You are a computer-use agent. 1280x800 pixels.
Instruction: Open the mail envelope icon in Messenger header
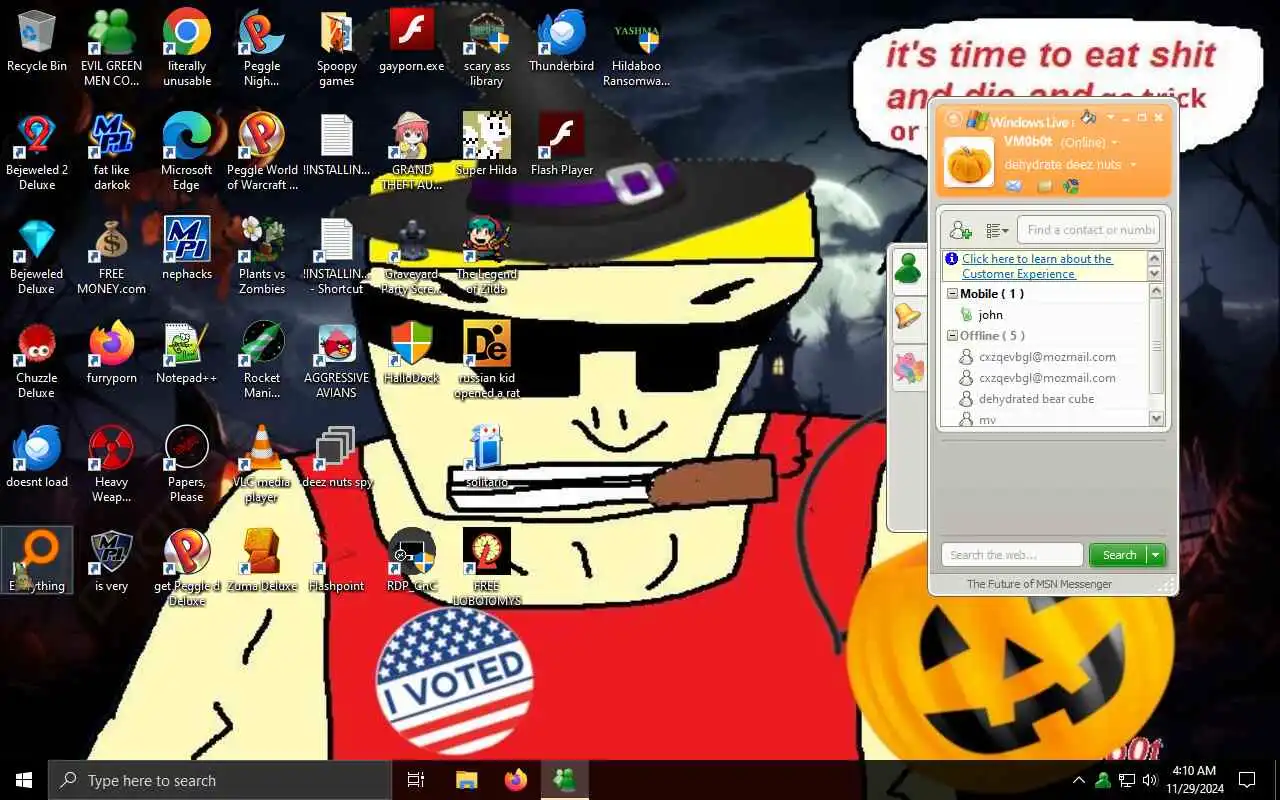1014,186
